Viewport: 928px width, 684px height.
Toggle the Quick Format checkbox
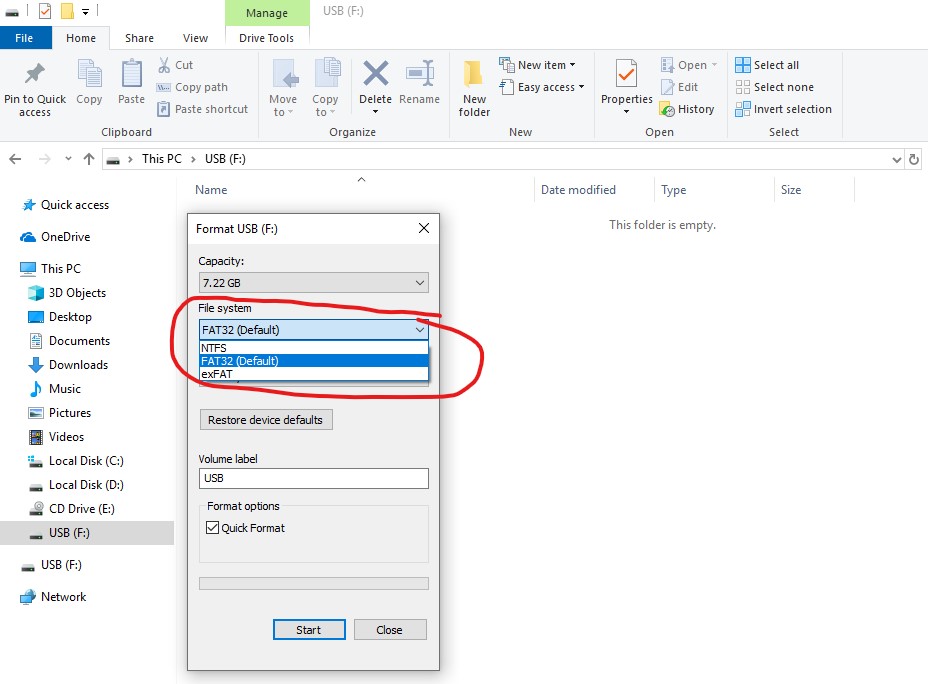[212, 528]
